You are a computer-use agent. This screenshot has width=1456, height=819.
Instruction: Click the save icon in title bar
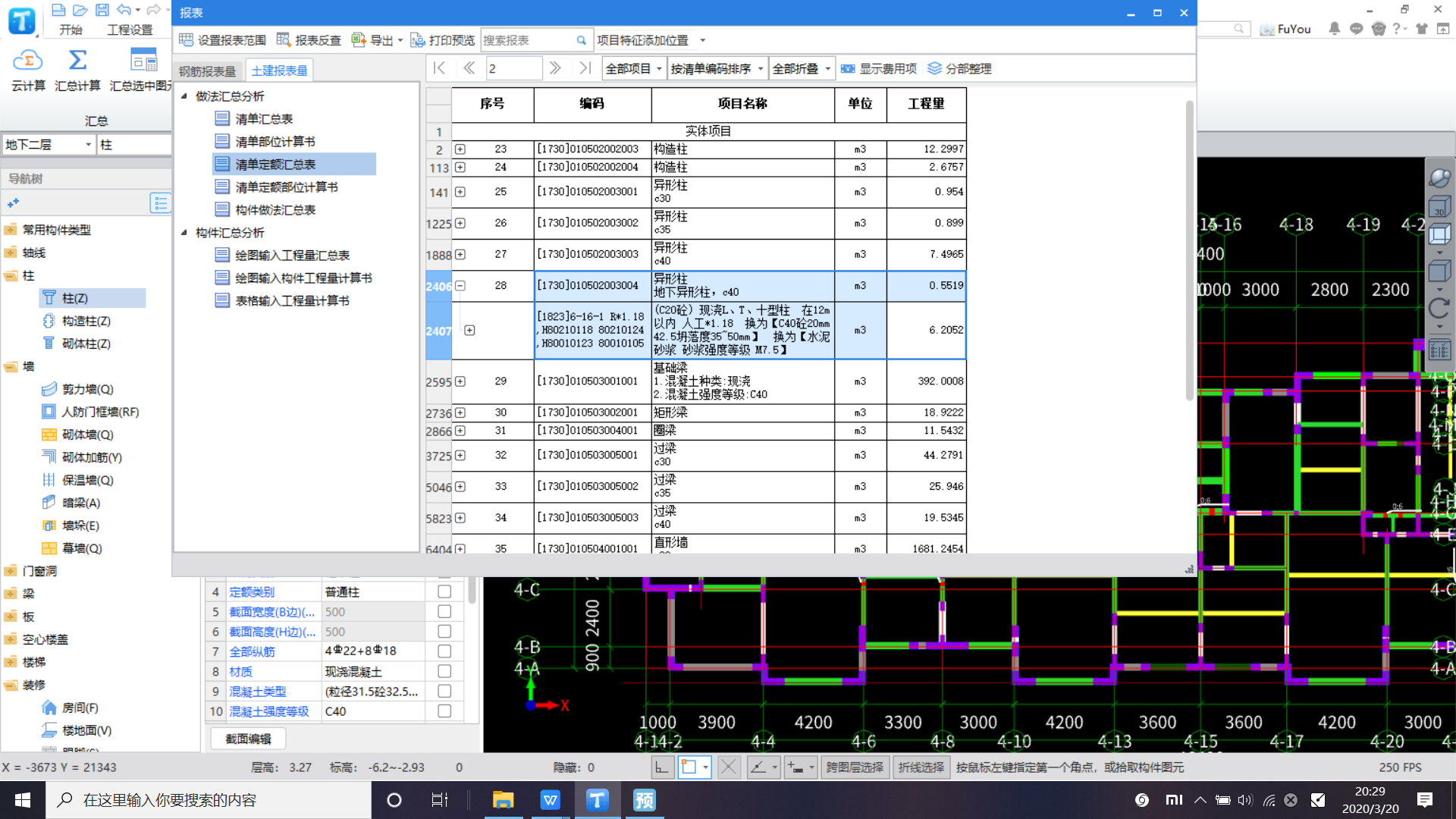point(102,10)
